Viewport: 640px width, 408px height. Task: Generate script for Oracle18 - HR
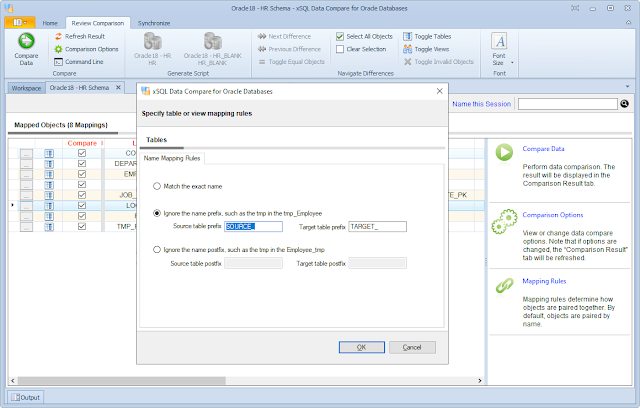pos(153,49)
